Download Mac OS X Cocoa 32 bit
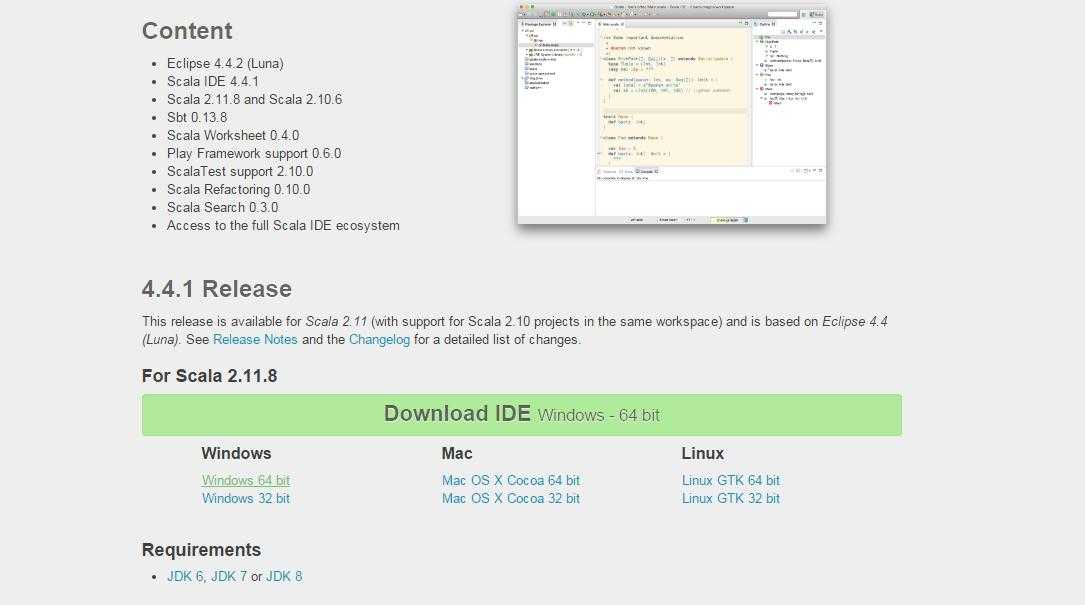The image size is (1085, 605). (511, 498)
